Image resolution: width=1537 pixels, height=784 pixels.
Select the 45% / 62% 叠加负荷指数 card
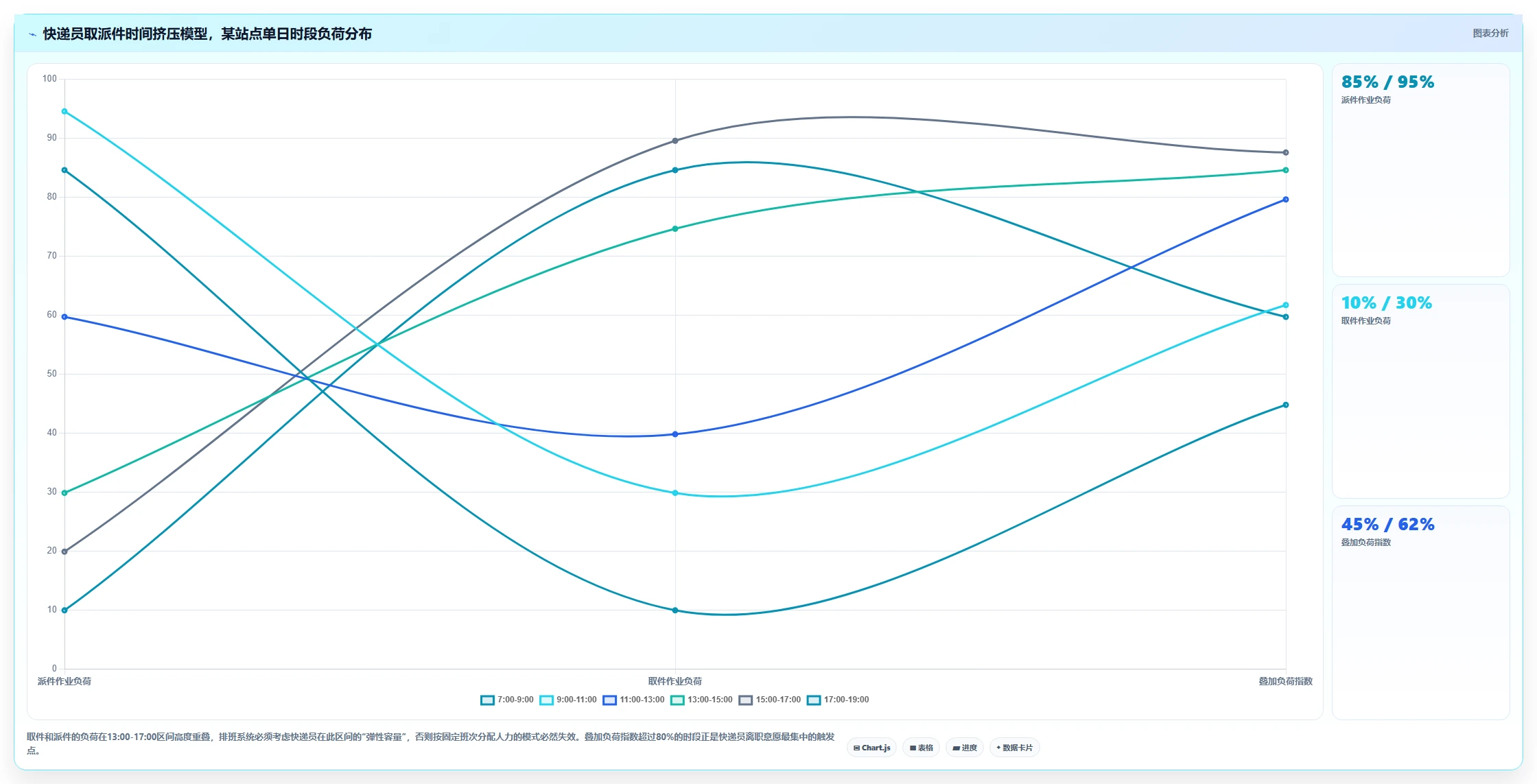[x=1420, y=613]
